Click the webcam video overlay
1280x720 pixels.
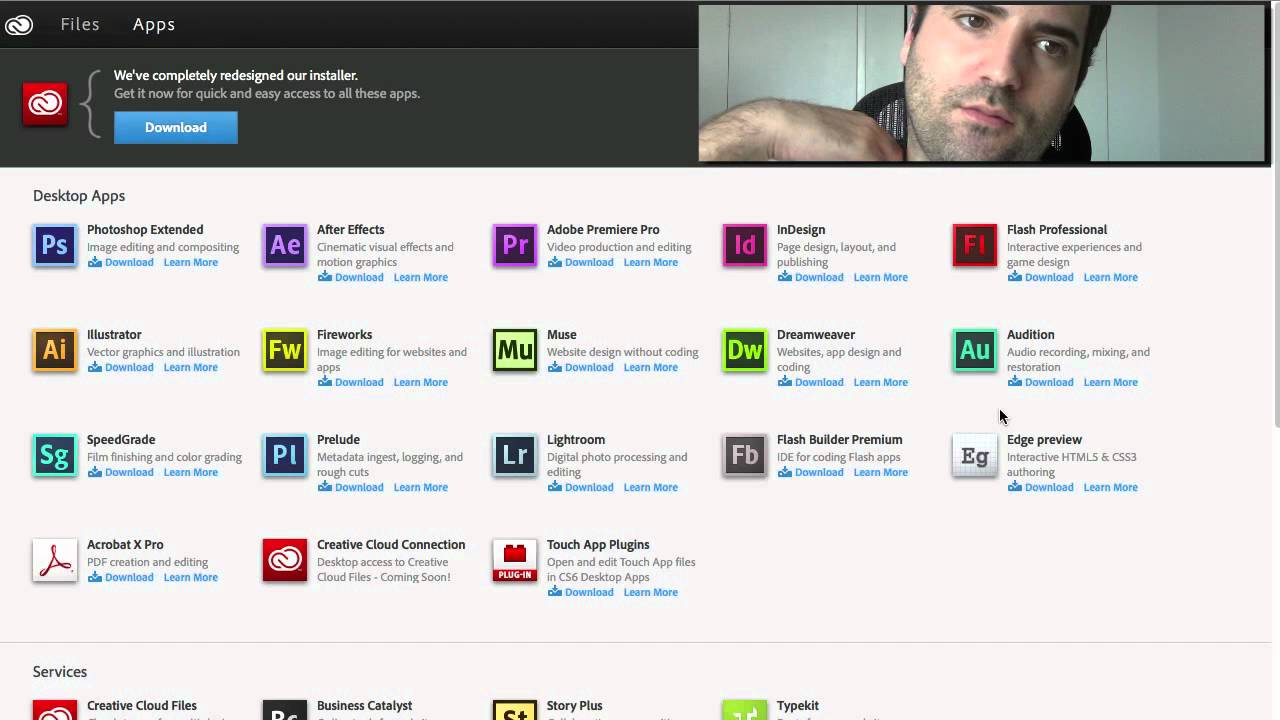(983, 83)
